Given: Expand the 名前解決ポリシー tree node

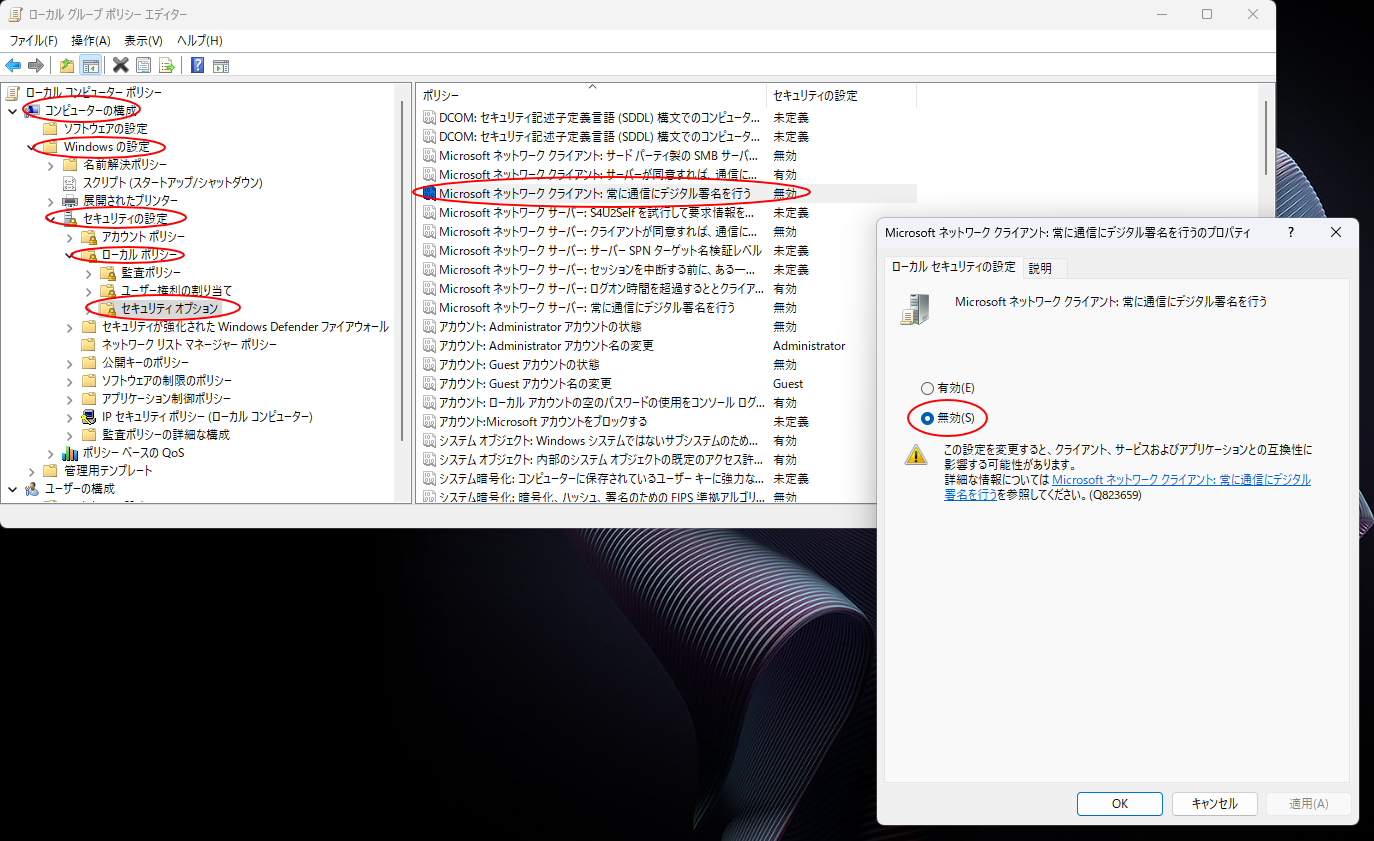Looking at the screenshot, I should point(50,164).
